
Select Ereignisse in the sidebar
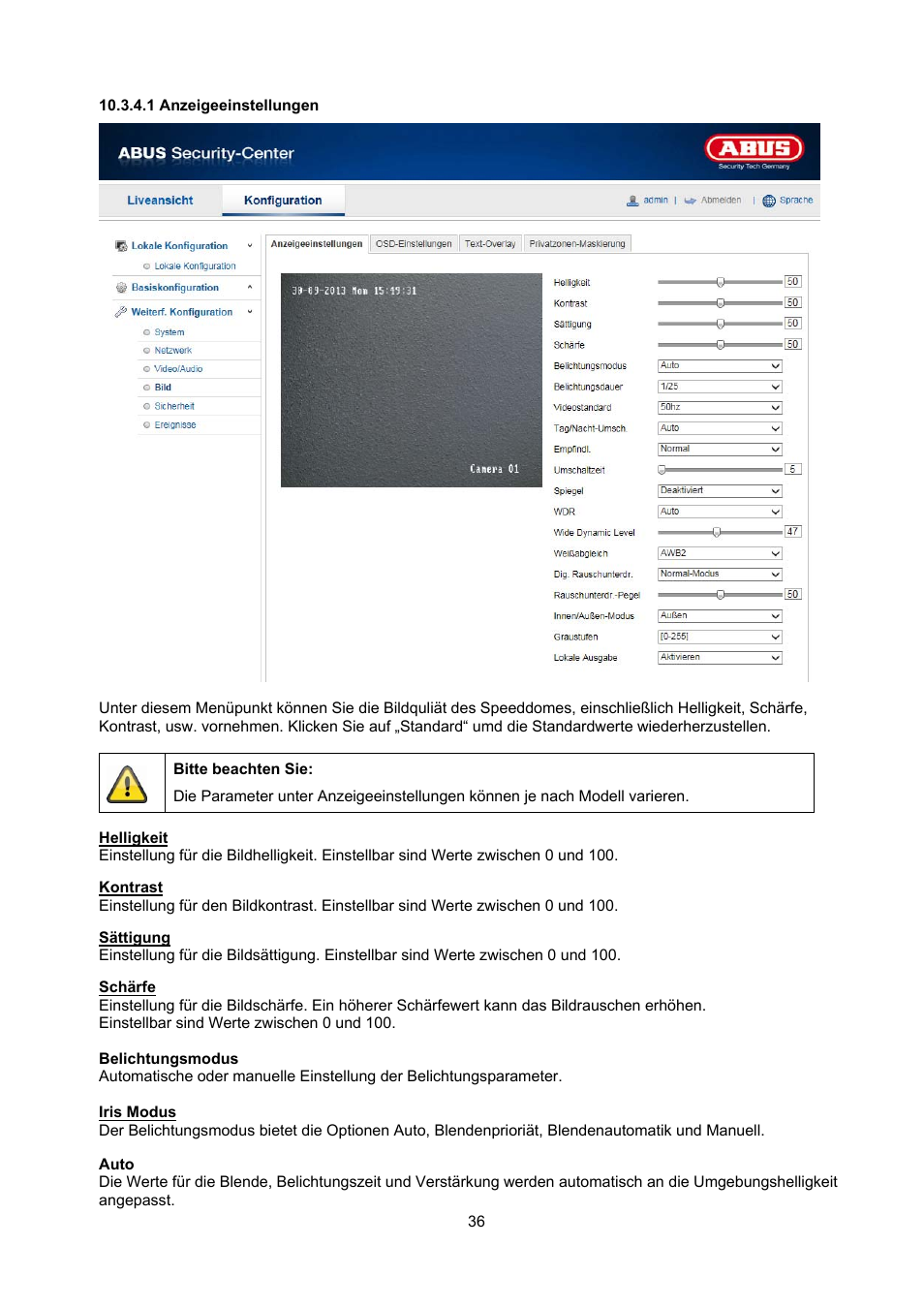(175, 425)
